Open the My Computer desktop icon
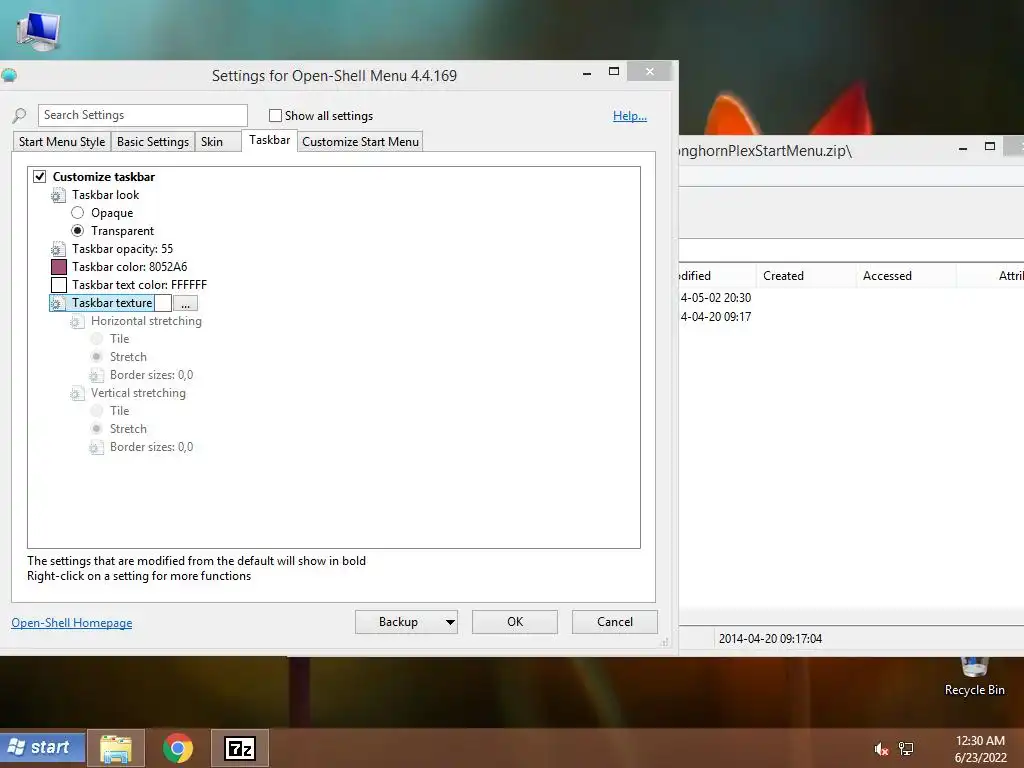Image resolution: width=1024 pixels, height=768 pixels. (x=38, y=31)
